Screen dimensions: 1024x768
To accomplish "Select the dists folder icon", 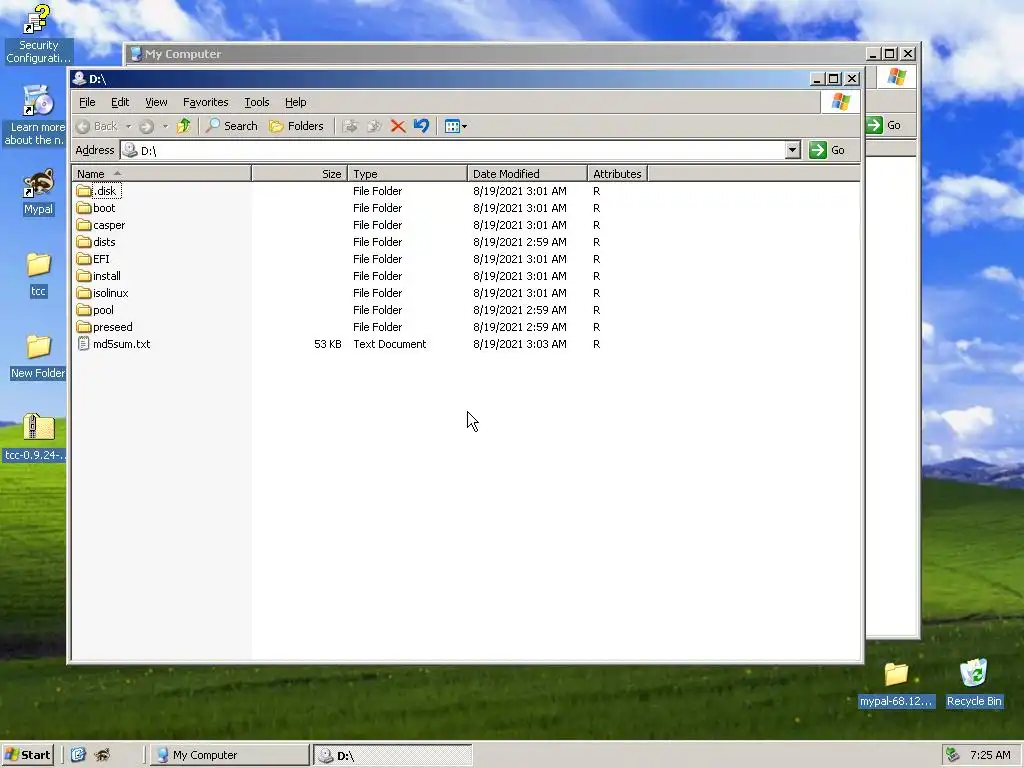I will pos(84,242).
